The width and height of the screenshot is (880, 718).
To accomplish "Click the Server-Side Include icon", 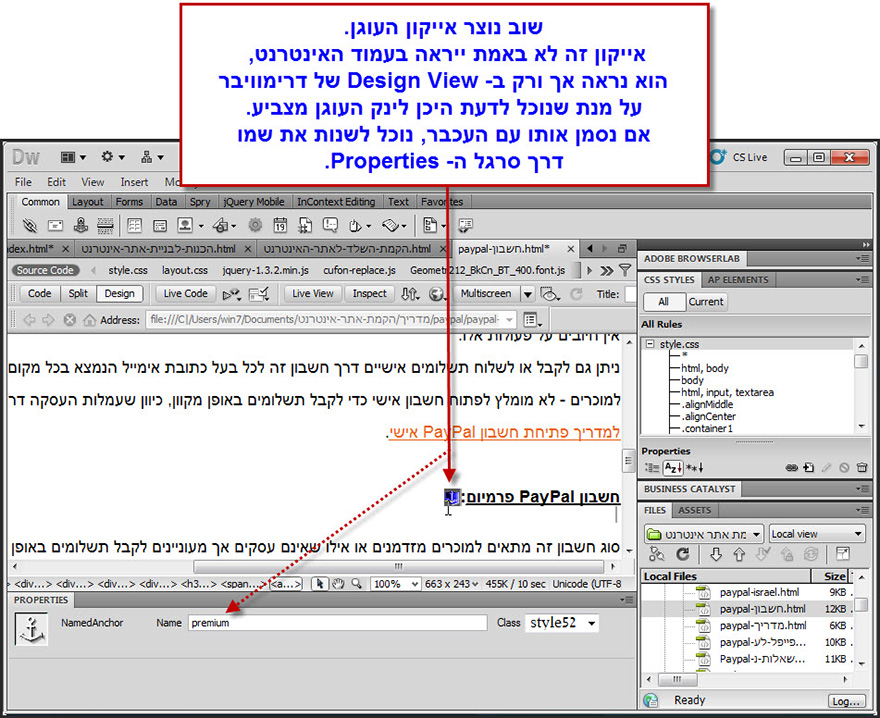I will [305, 226].
